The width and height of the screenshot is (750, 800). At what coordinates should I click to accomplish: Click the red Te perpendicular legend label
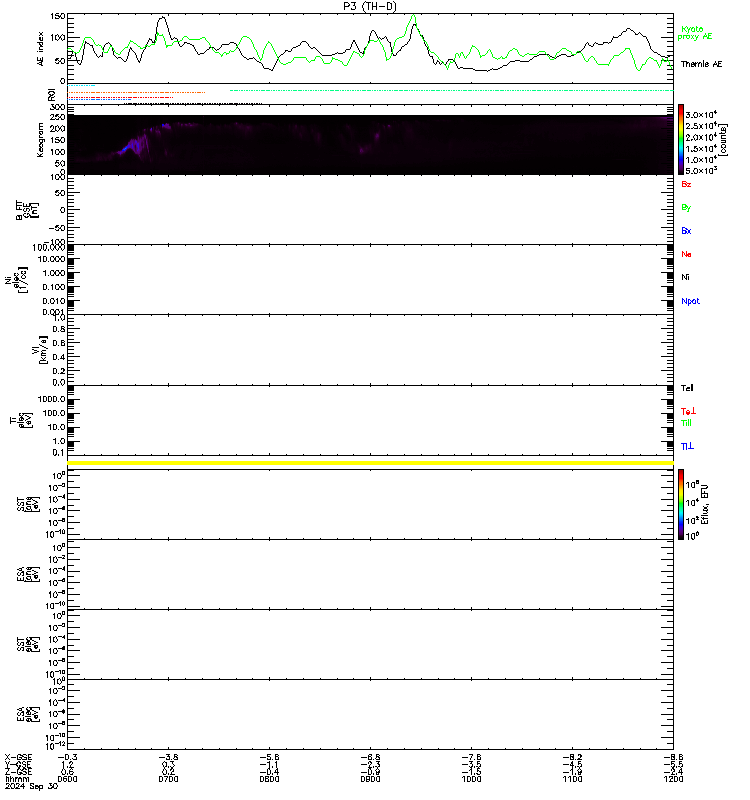pos(688,411)
